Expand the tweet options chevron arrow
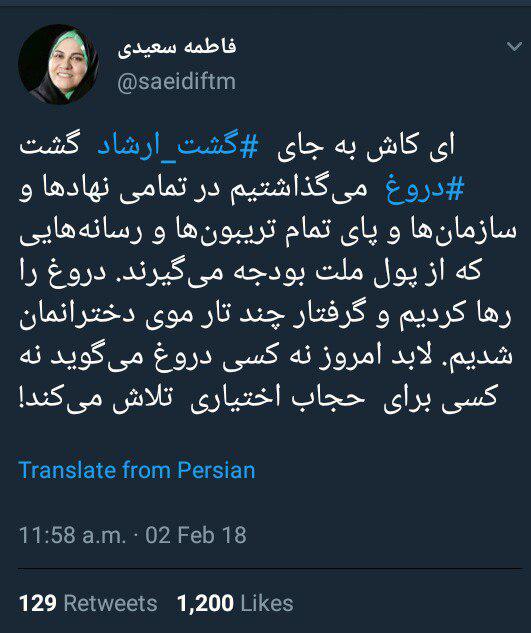Image resolution: width=531 pixels, height=633 pixels. click(x=514, y=46)
